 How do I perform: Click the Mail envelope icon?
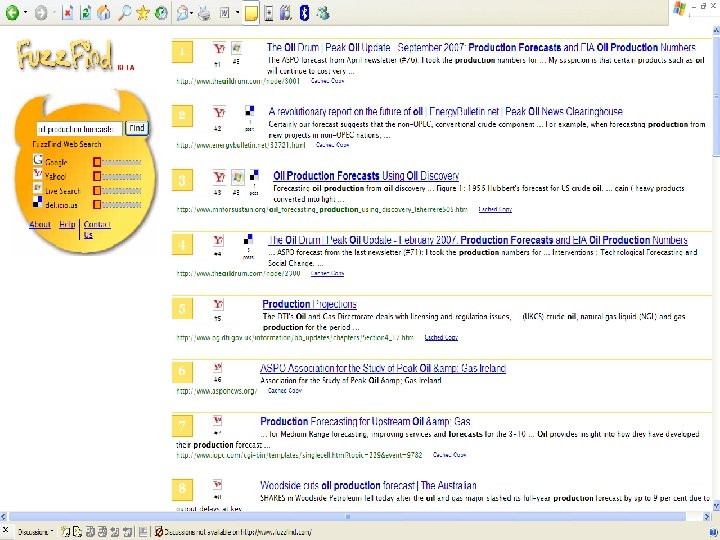pos(182,13)
